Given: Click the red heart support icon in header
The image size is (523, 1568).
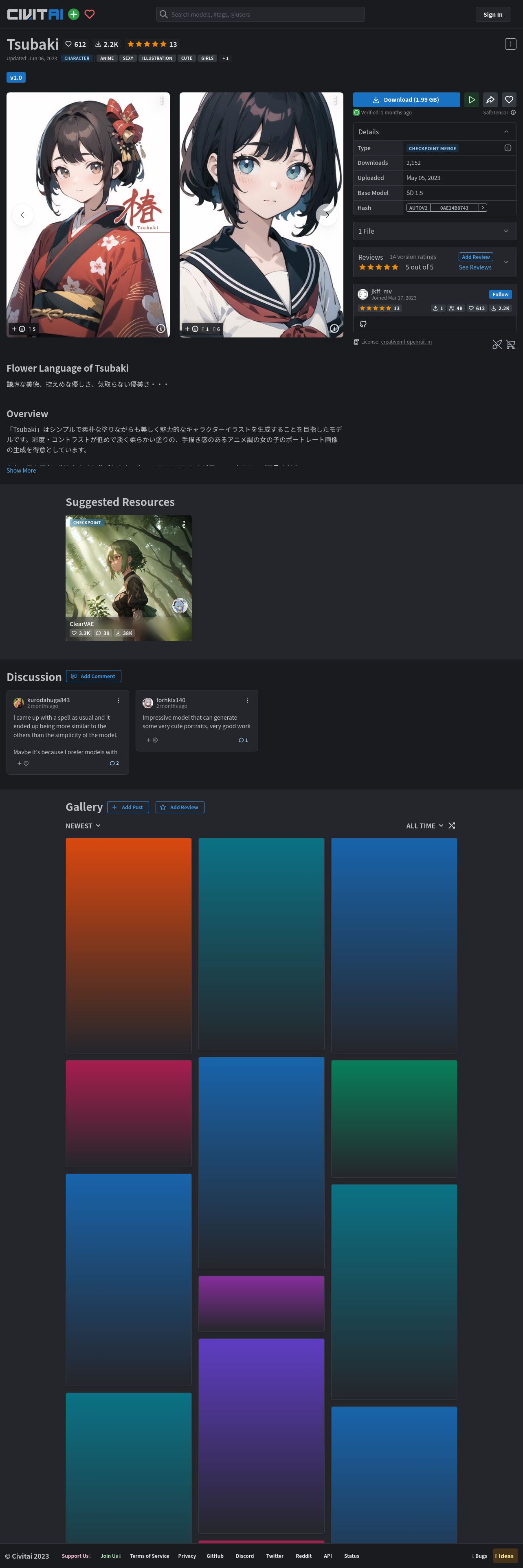Looking at the screenshot, I should click(90, 14).
